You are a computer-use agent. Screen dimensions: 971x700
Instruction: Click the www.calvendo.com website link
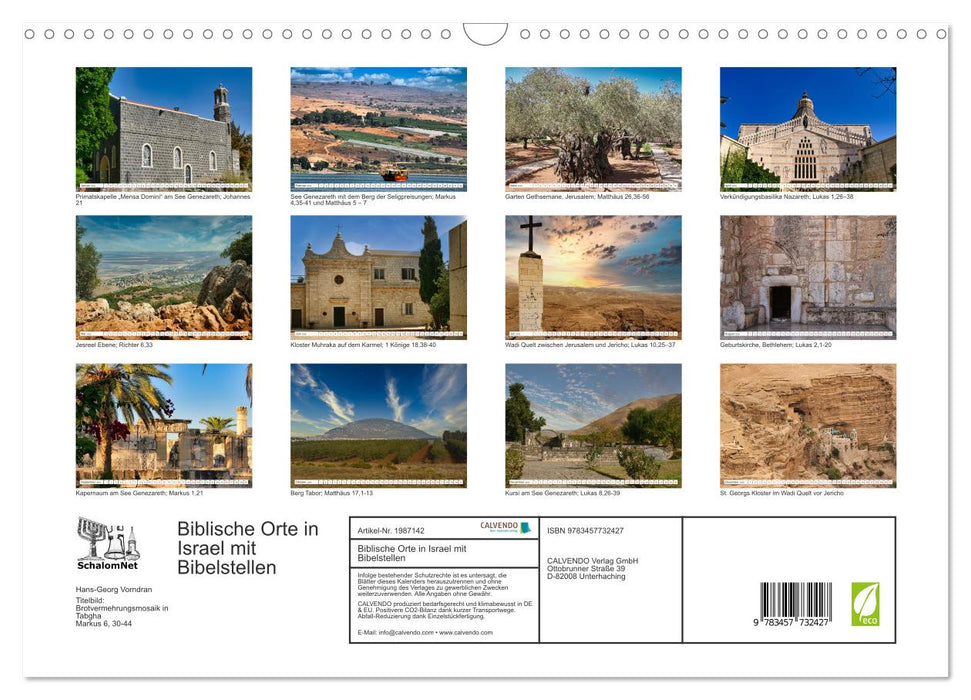coord(470,633)
